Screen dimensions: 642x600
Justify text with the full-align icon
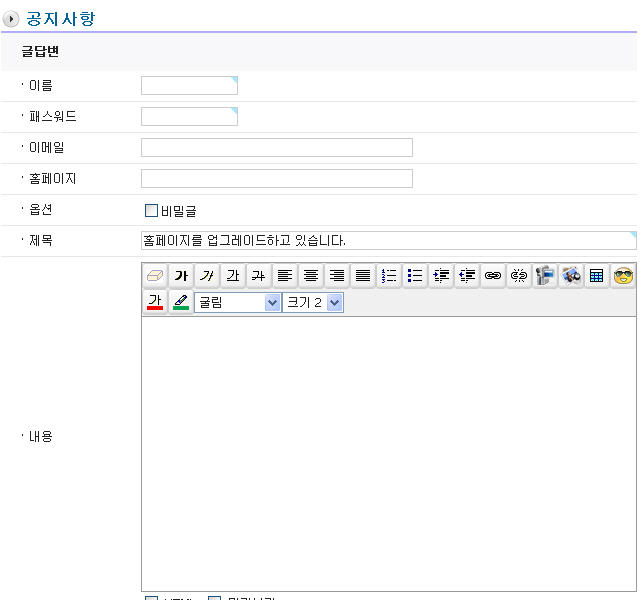(363, 276)
